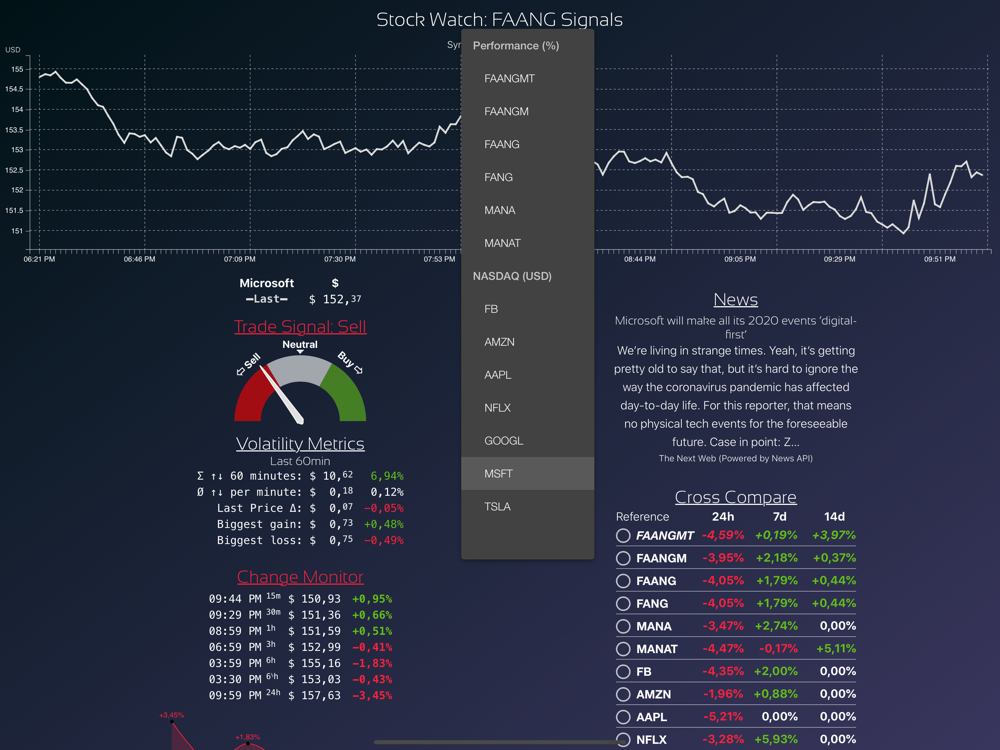Choose TSLA from the dropdown menu
Image resolution: width=1000 pixels, height=750 pixels.
pyautogui.click(x=527, y=507)
